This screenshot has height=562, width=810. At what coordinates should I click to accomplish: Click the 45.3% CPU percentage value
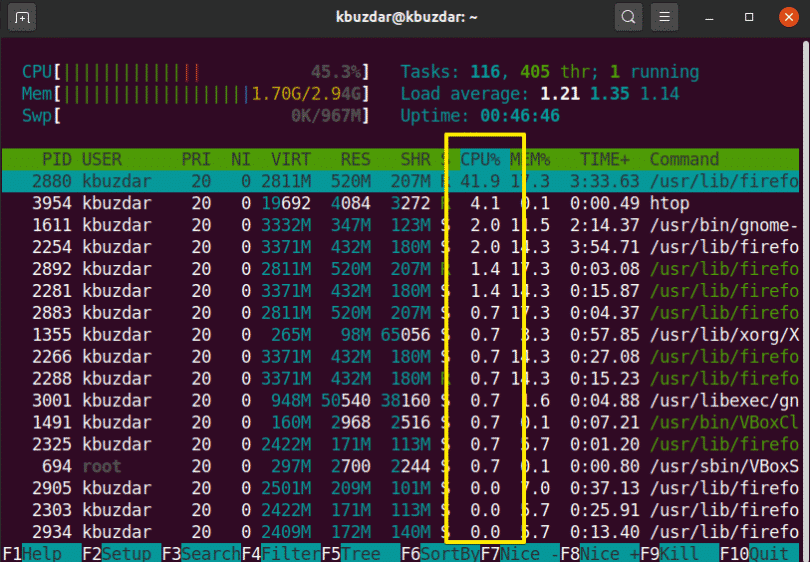click(335, 72)
